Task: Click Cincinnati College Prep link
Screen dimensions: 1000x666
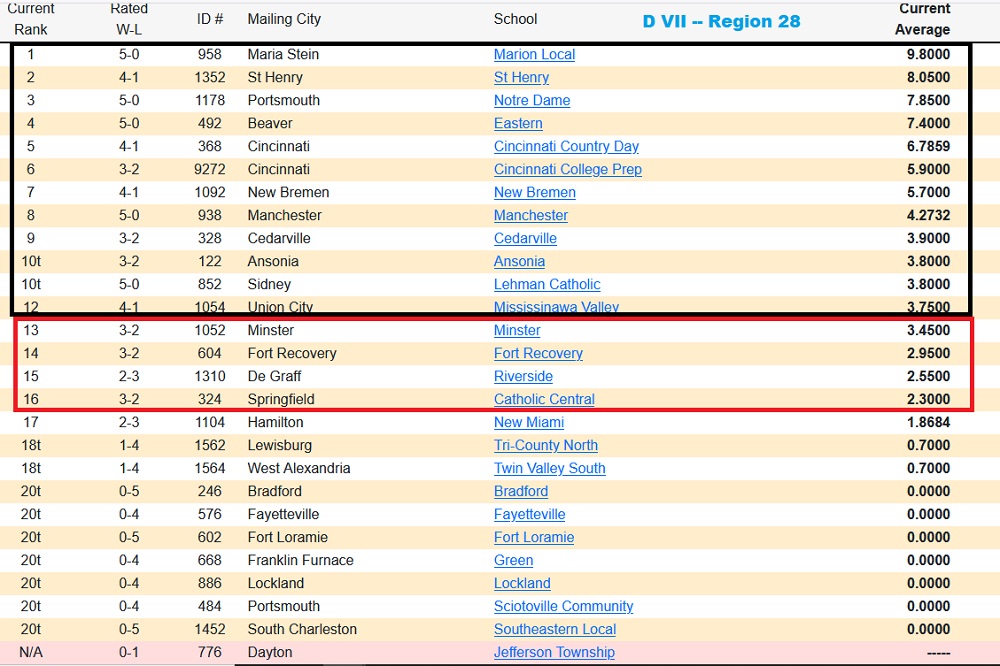Action: (567, 170)
